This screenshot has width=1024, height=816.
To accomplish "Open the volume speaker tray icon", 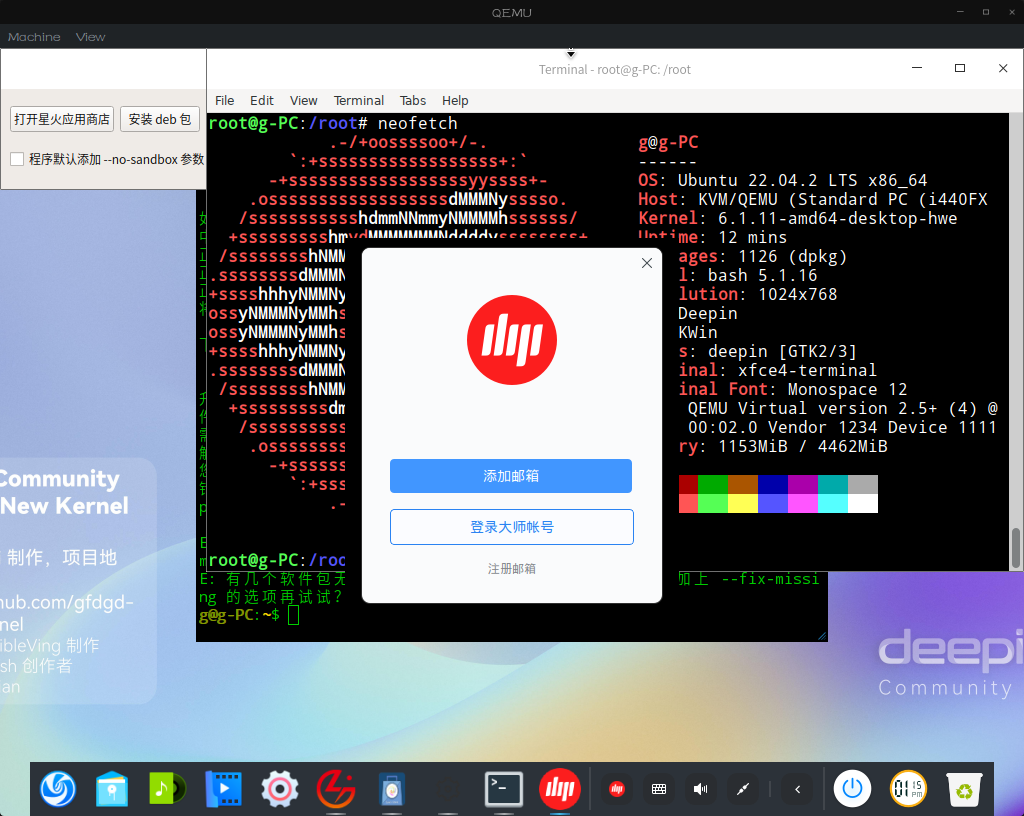I will coord(700,789).
